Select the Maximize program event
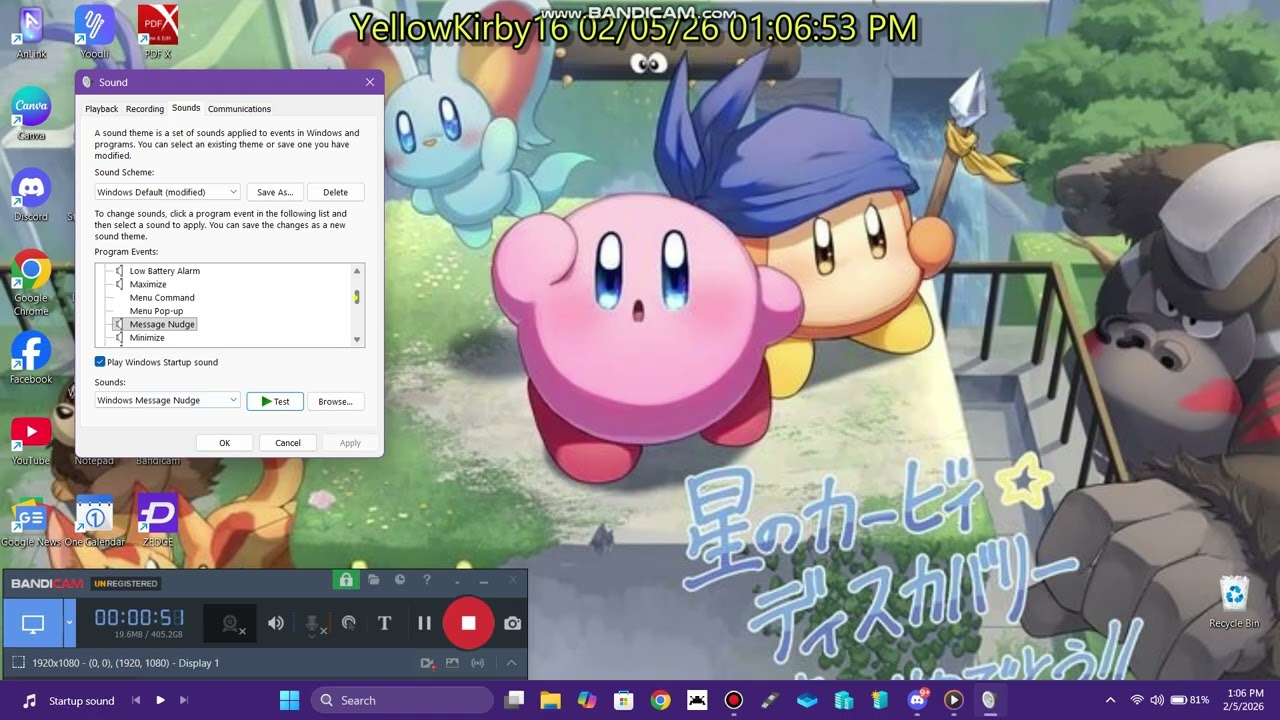This screenshot has height=720, width=1280. [x=148, y=284]
